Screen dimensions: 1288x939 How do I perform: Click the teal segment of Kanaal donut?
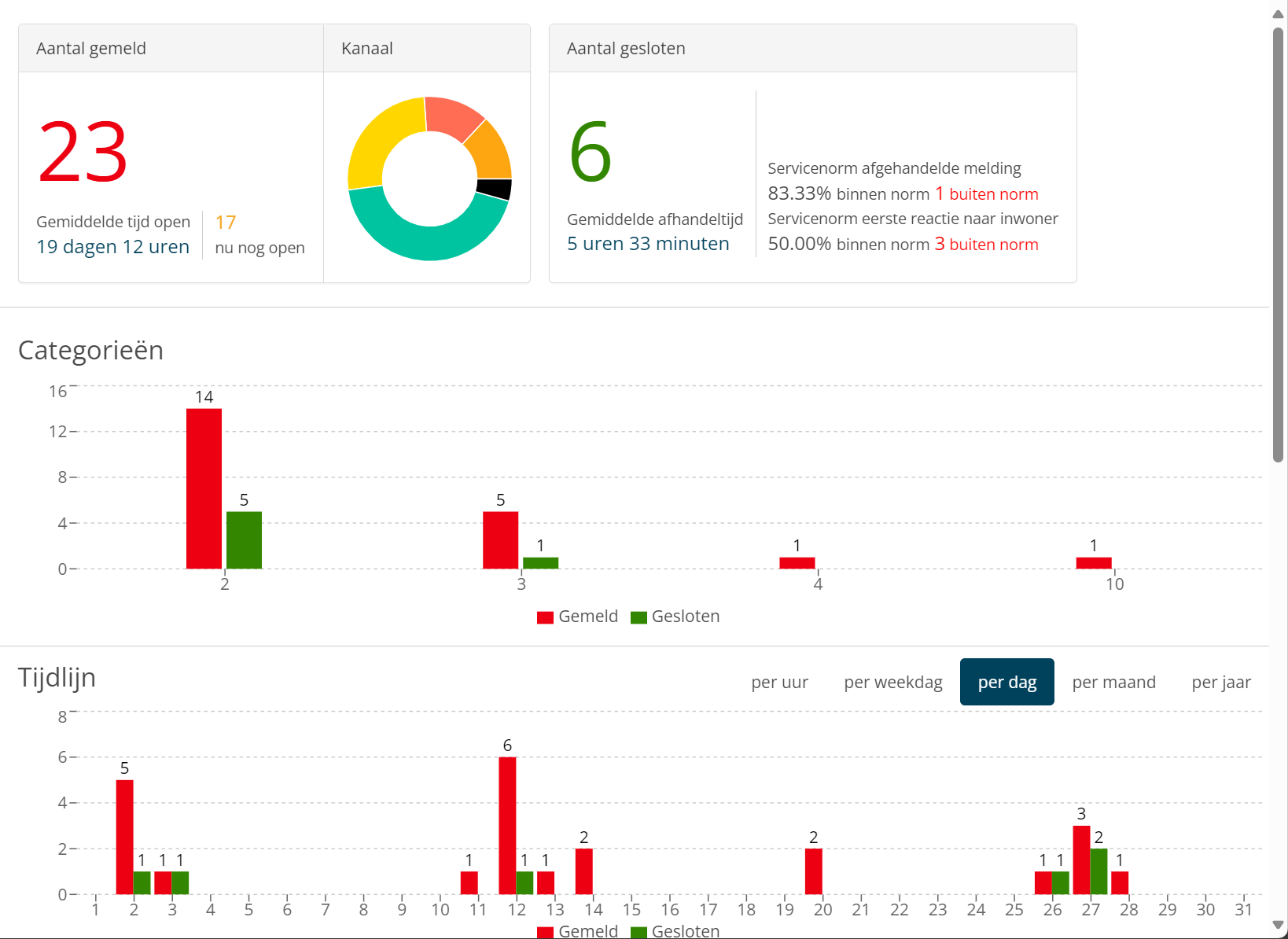[x=422, y=241]
